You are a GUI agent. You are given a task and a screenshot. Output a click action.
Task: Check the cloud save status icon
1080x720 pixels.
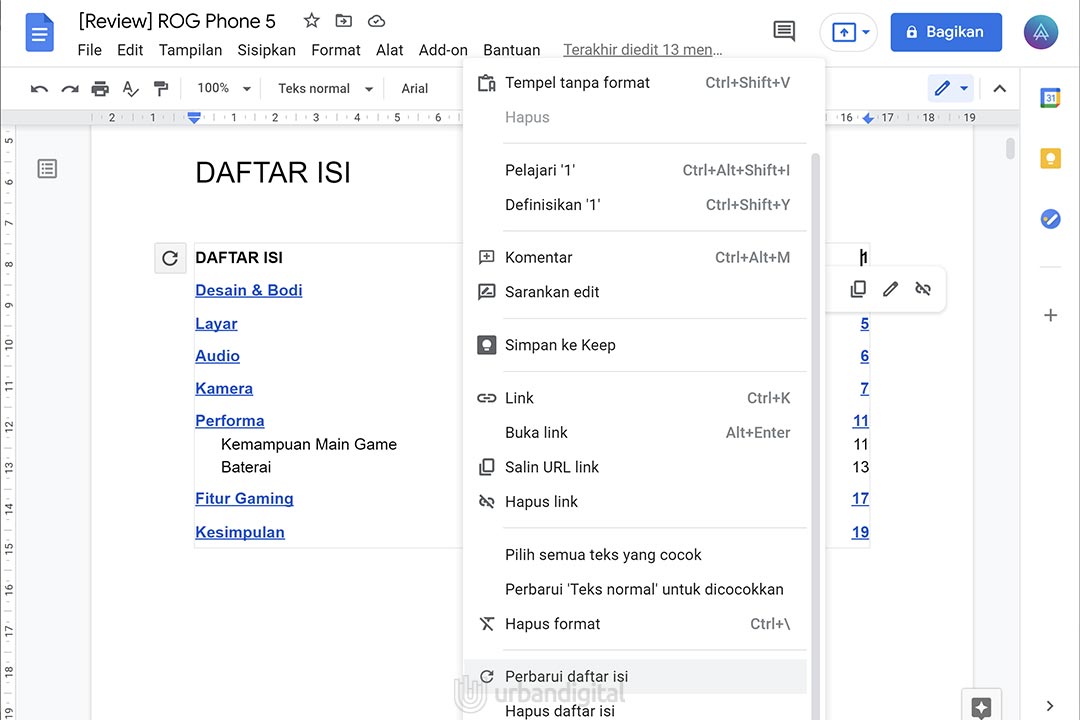tap(376, 21)
